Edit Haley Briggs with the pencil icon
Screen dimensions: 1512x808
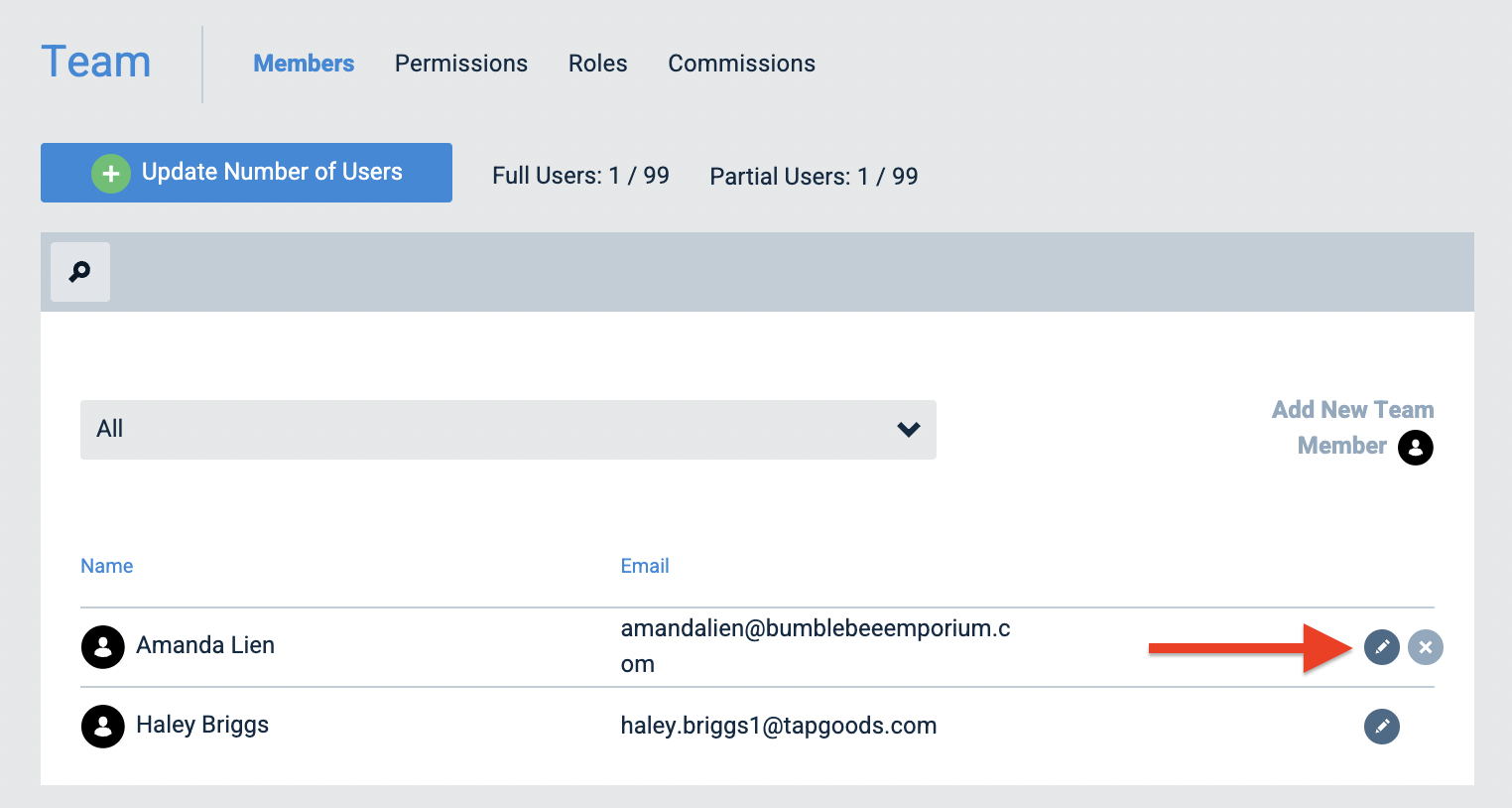[x=1381, y=727]
